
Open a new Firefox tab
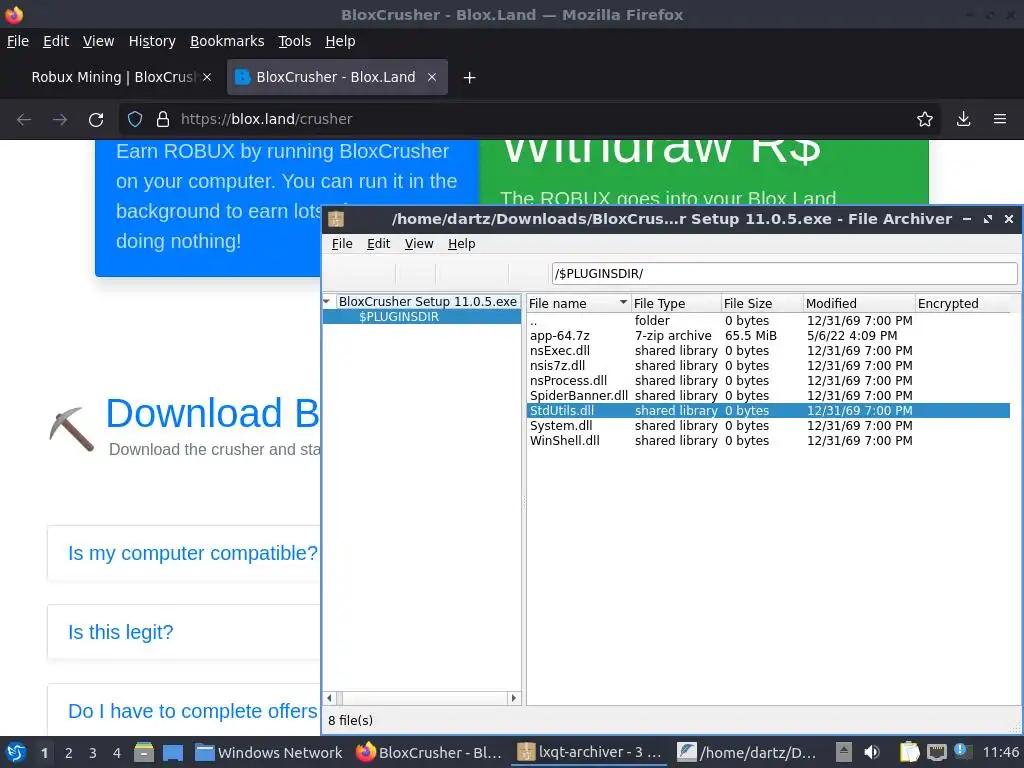click(469, 78)
